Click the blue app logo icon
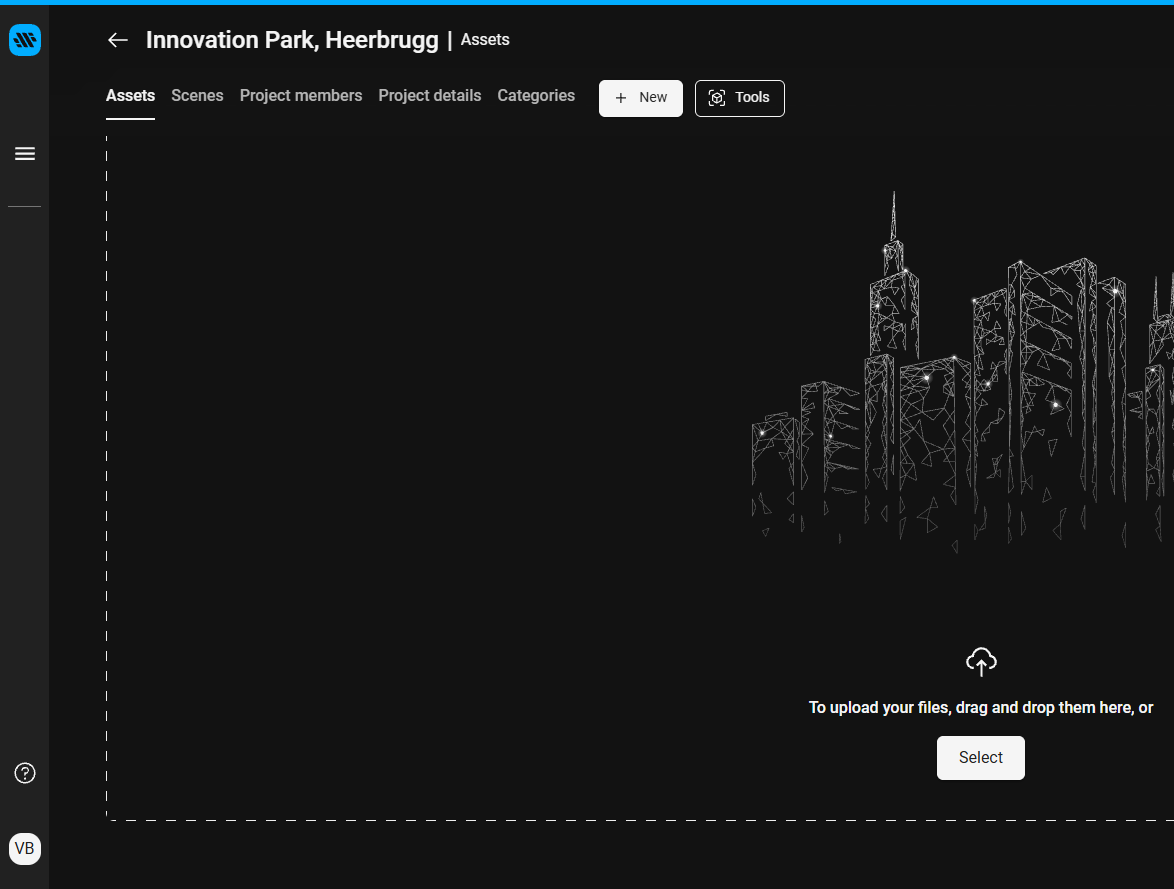The height and width of the screenshot is (889, 1174). [x=25, y=40]
